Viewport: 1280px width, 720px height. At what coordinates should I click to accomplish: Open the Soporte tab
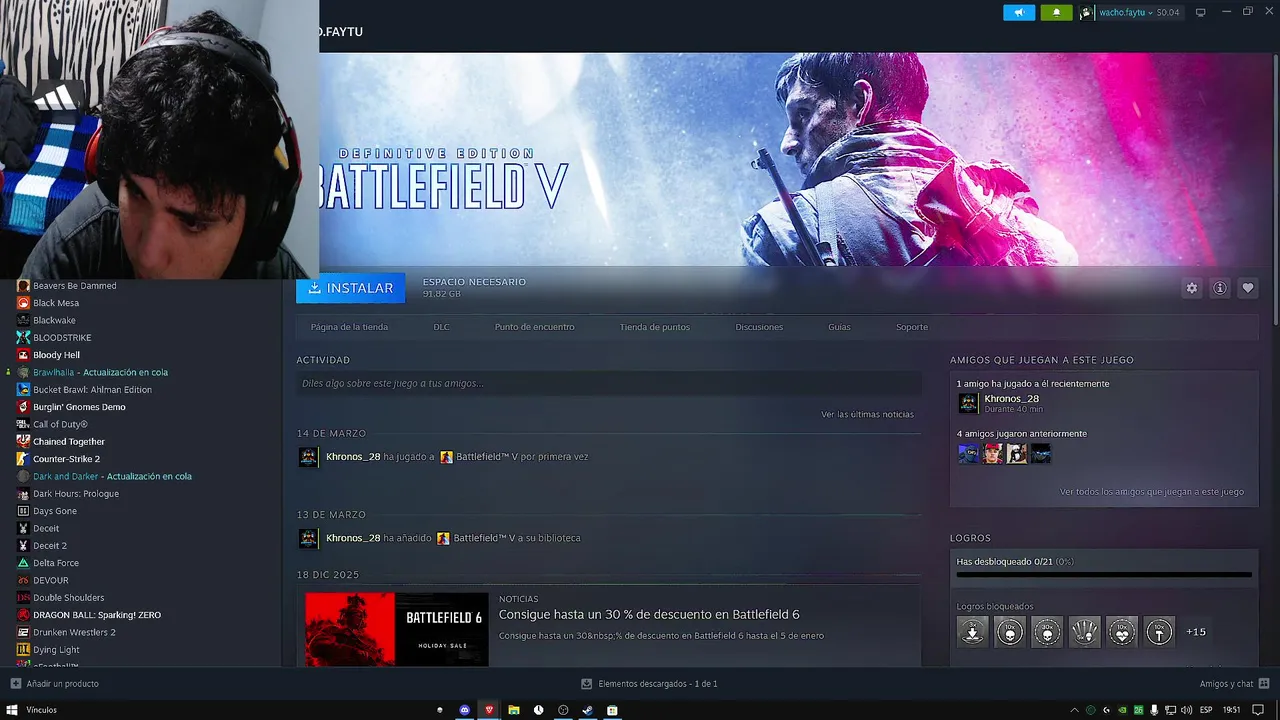point(912,327)
